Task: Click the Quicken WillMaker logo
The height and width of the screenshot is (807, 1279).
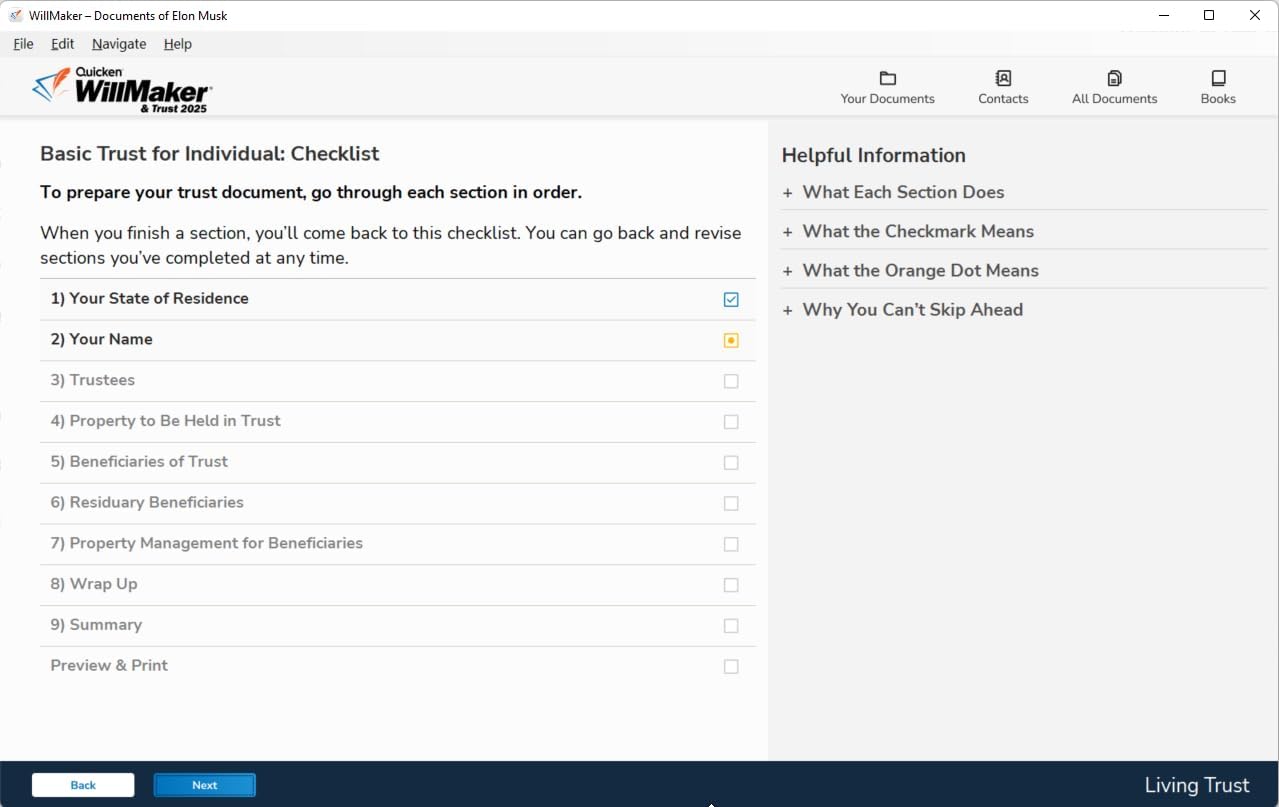Action: (122, 89)
